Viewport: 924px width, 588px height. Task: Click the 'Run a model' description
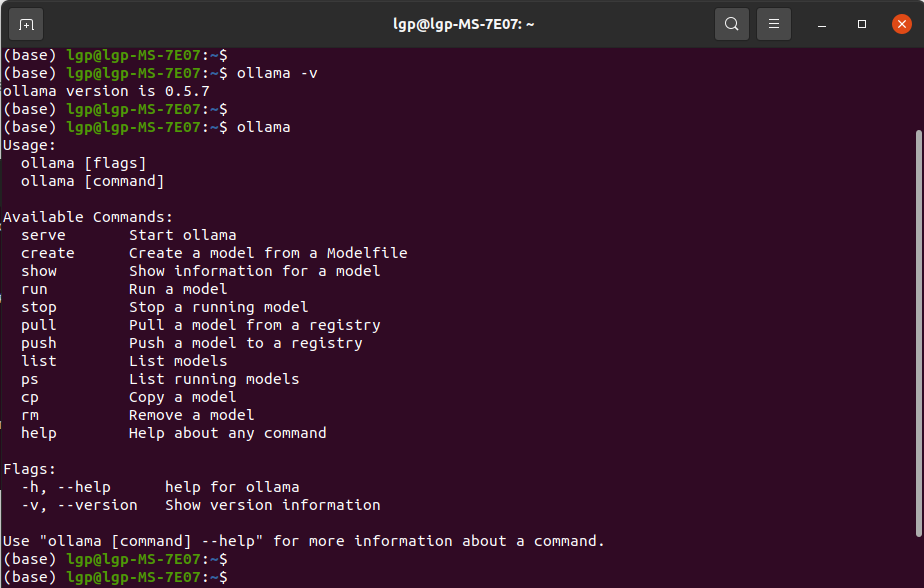(x=178, y=289)
